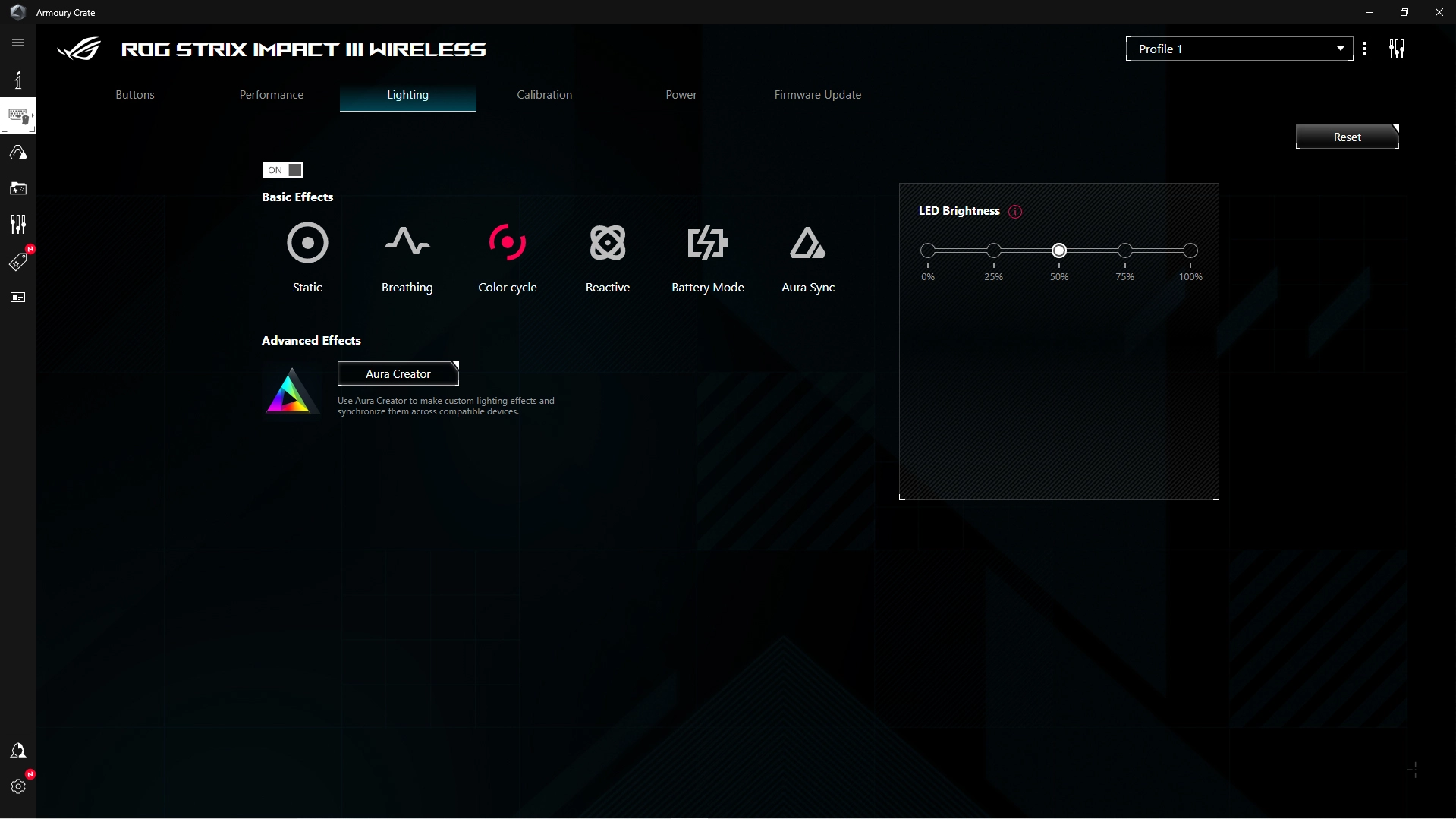Viewport: 1456px width, 819px height.
Task: Open the Scenario Profiles sliders sidebar icon
Action: (x=18, y=224)
